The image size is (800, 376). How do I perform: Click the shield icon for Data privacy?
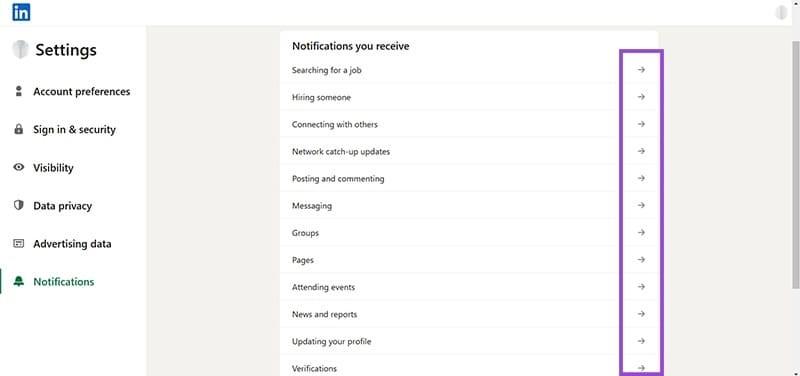[19, 206]
